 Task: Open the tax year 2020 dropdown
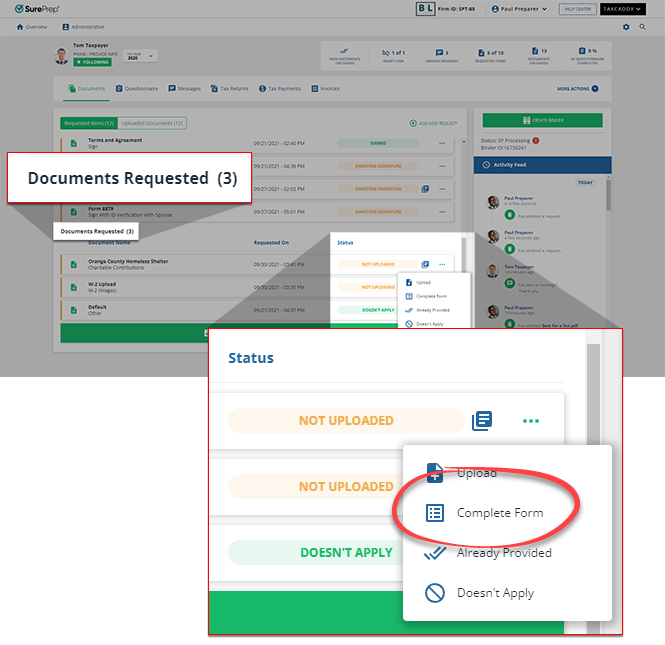140,56
